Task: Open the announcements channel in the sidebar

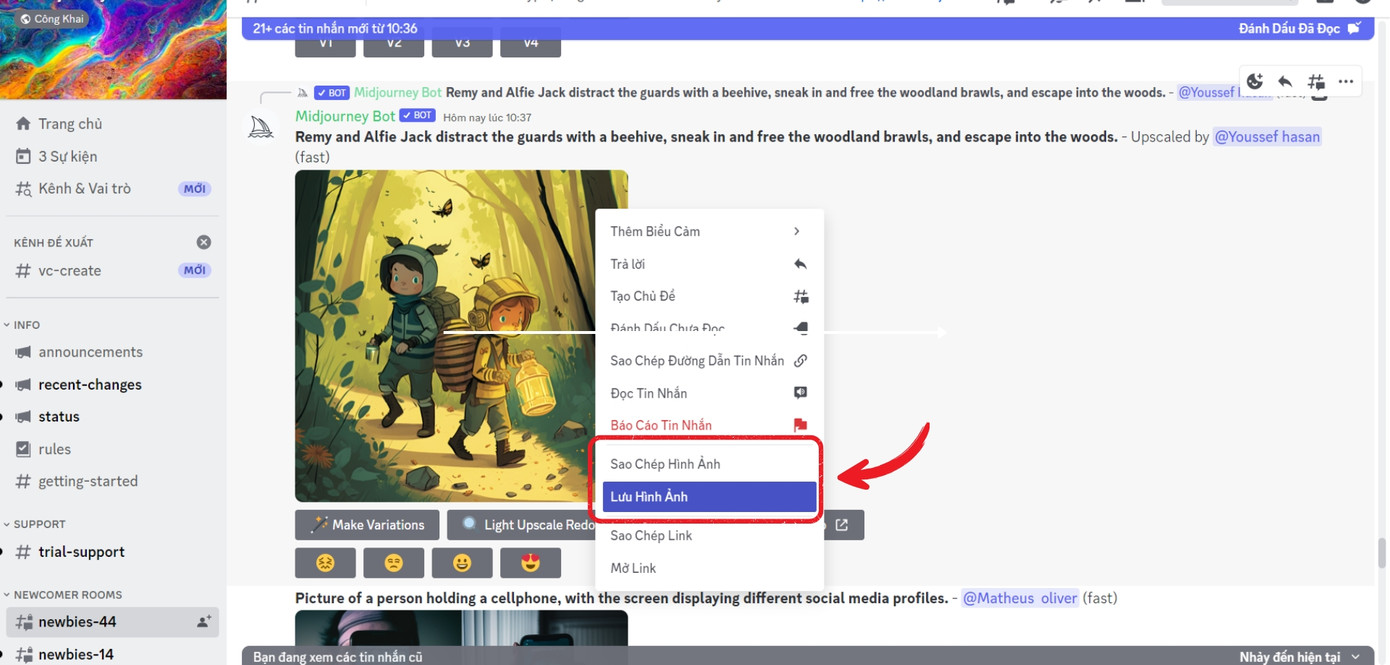Action: [90, 352]
